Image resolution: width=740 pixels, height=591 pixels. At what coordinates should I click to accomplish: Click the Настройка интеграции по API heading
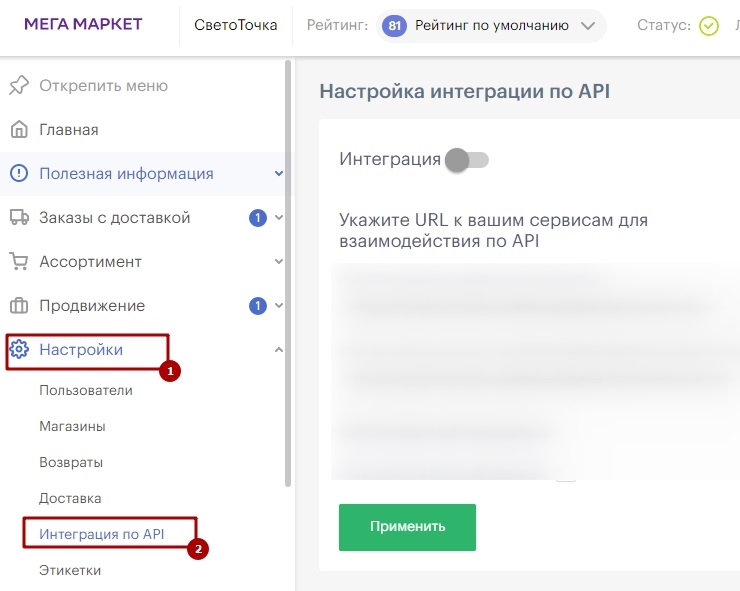click(464, 91)
